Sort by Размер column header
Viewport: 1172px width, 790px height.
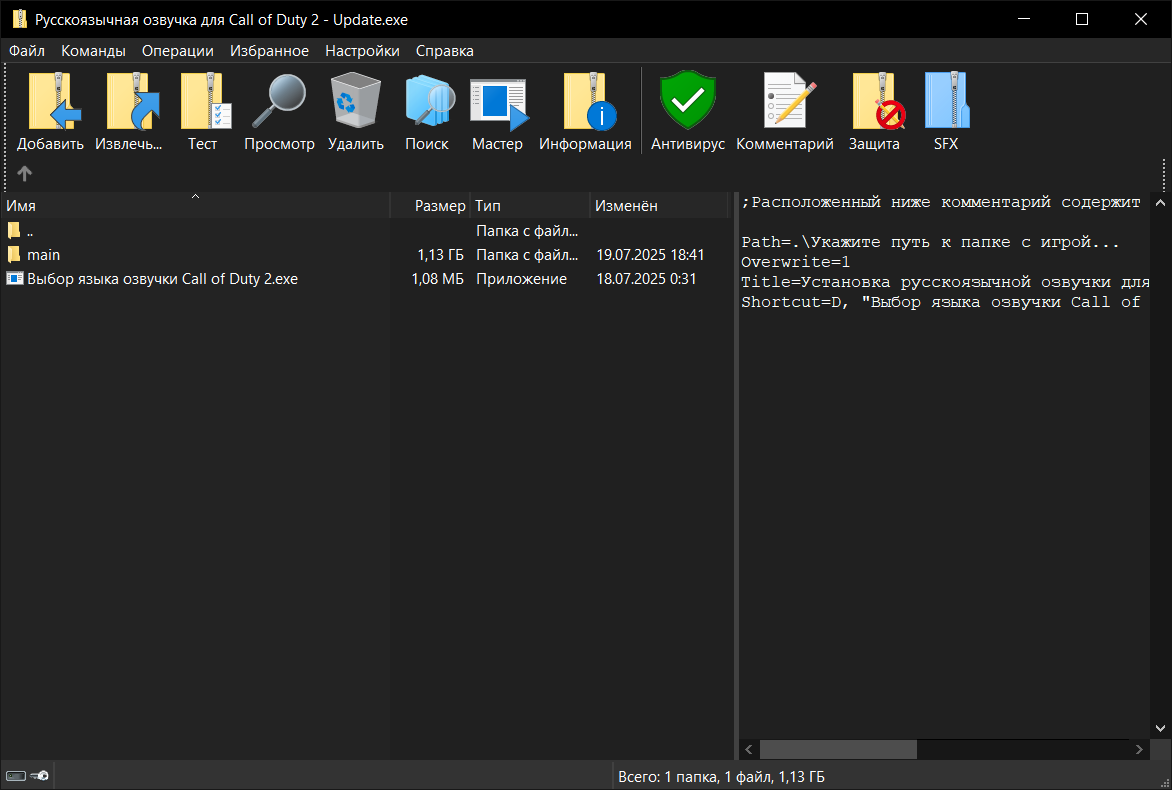pos(431,206)
